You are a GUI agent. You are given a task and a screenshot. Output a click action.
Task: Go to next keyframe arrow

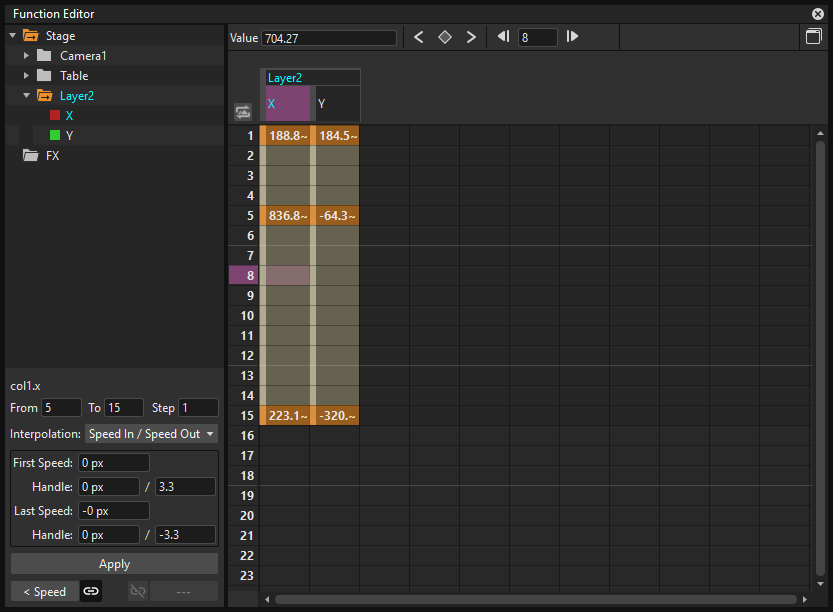[471, 37]
